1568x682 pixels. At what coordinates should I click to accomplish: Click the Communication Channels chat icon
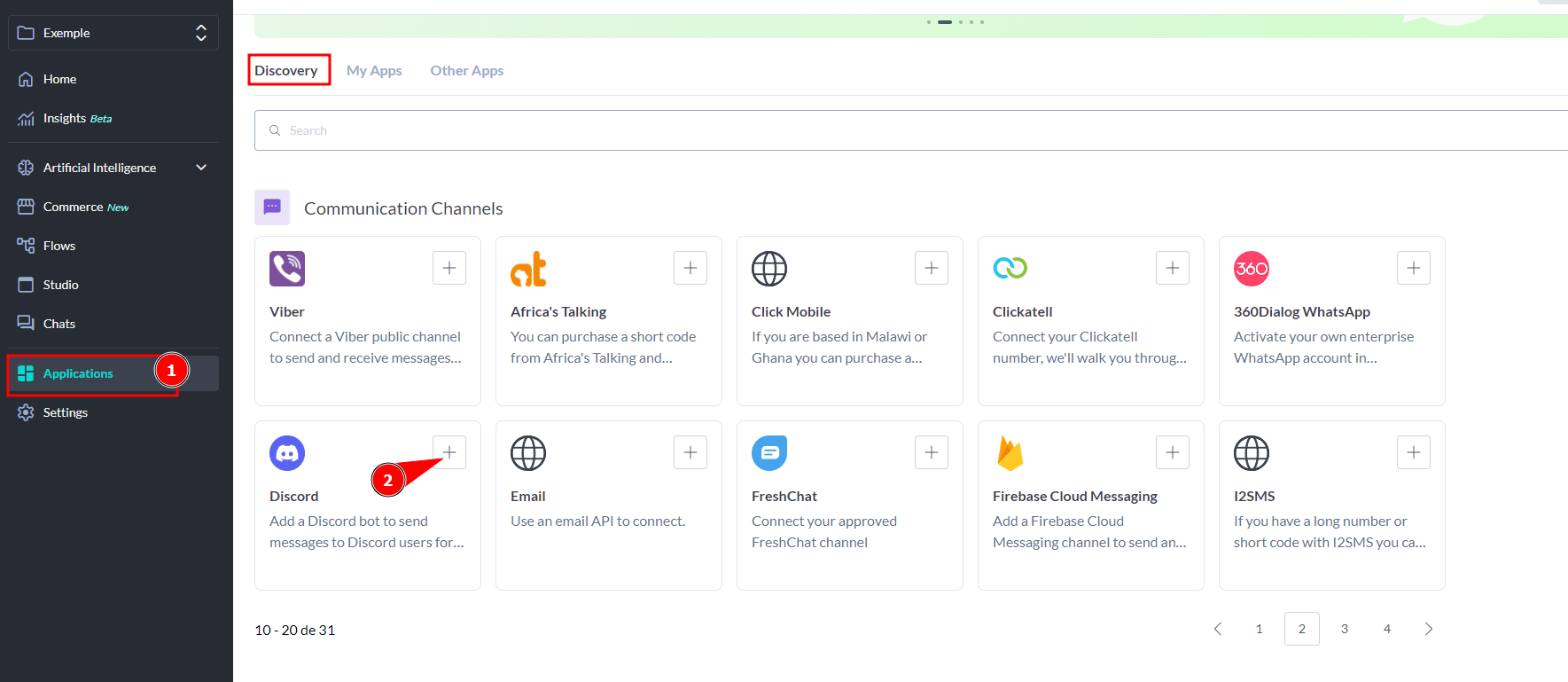(x=272, y=208)
